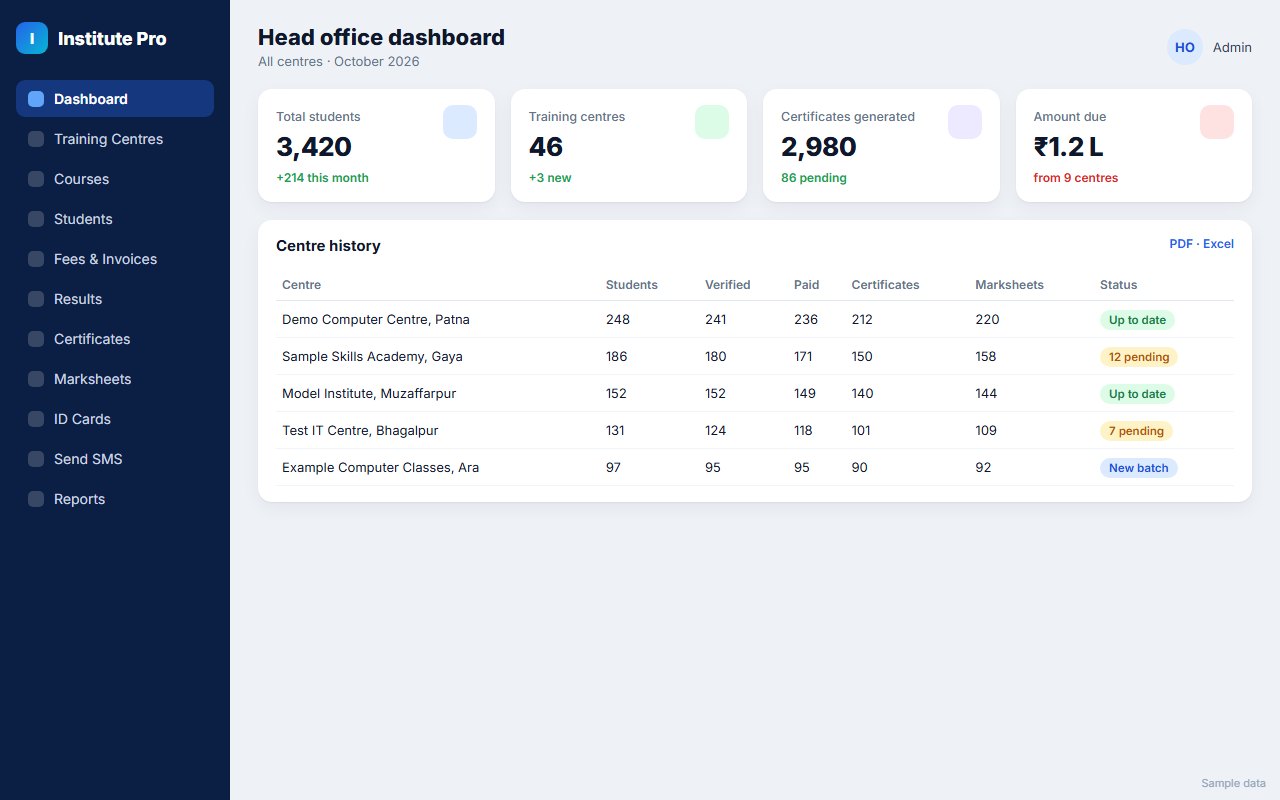
Task: Click the PDF · Excel export link
Action: tap(1201, 244)
